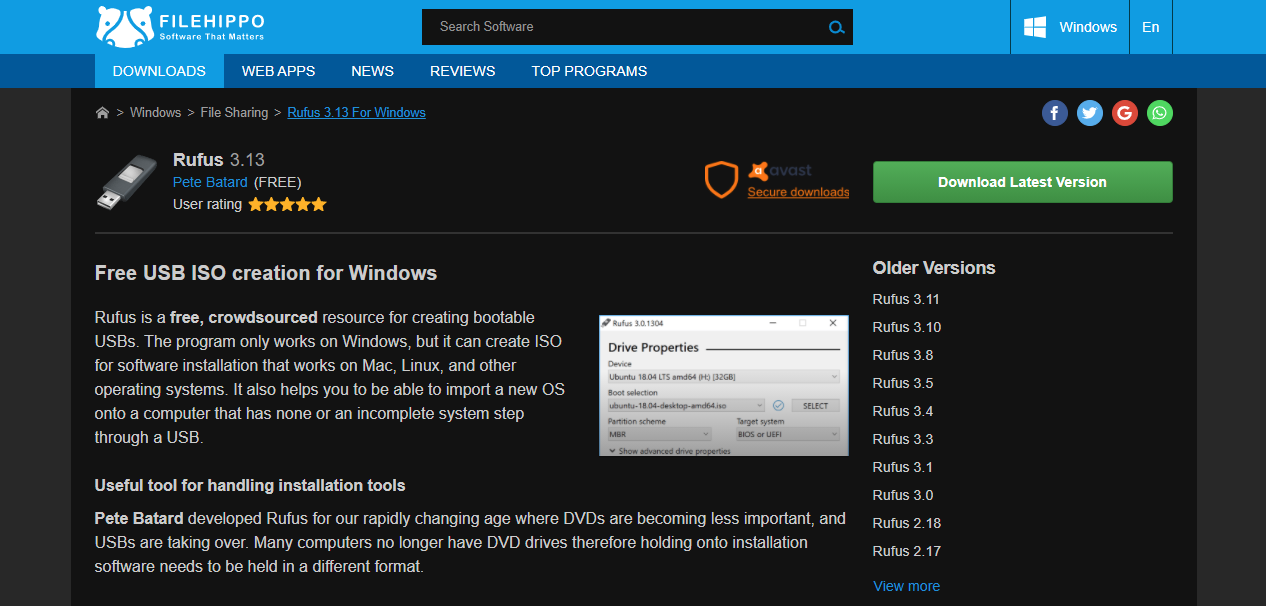
Task: Go to TOP PROGRAMS
Action: (x=589, y=71)
